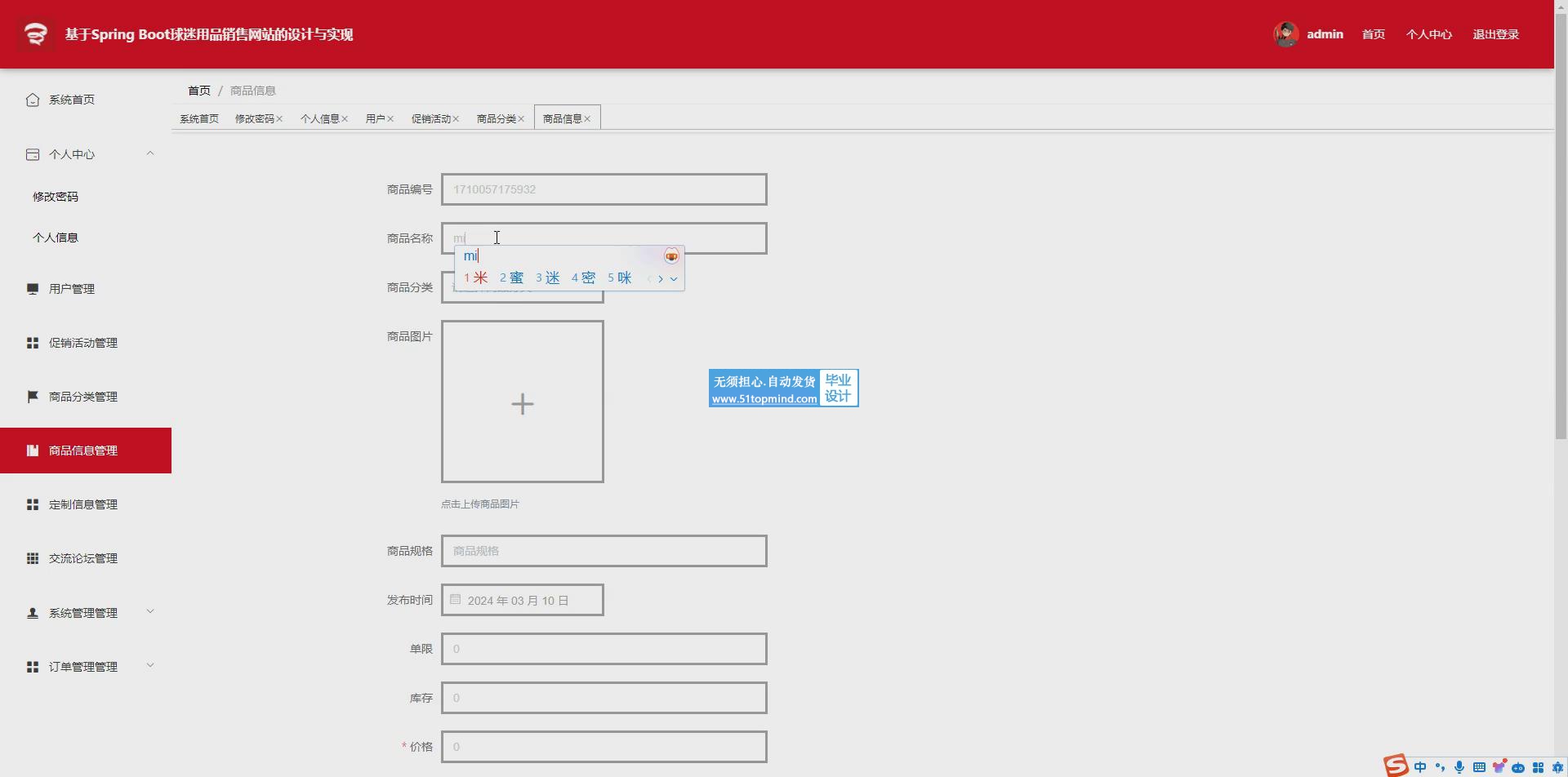The width and height of the screenshot is (1568, 777).
Task: Close the 用户 tab with its X
Action: point(390,119)
